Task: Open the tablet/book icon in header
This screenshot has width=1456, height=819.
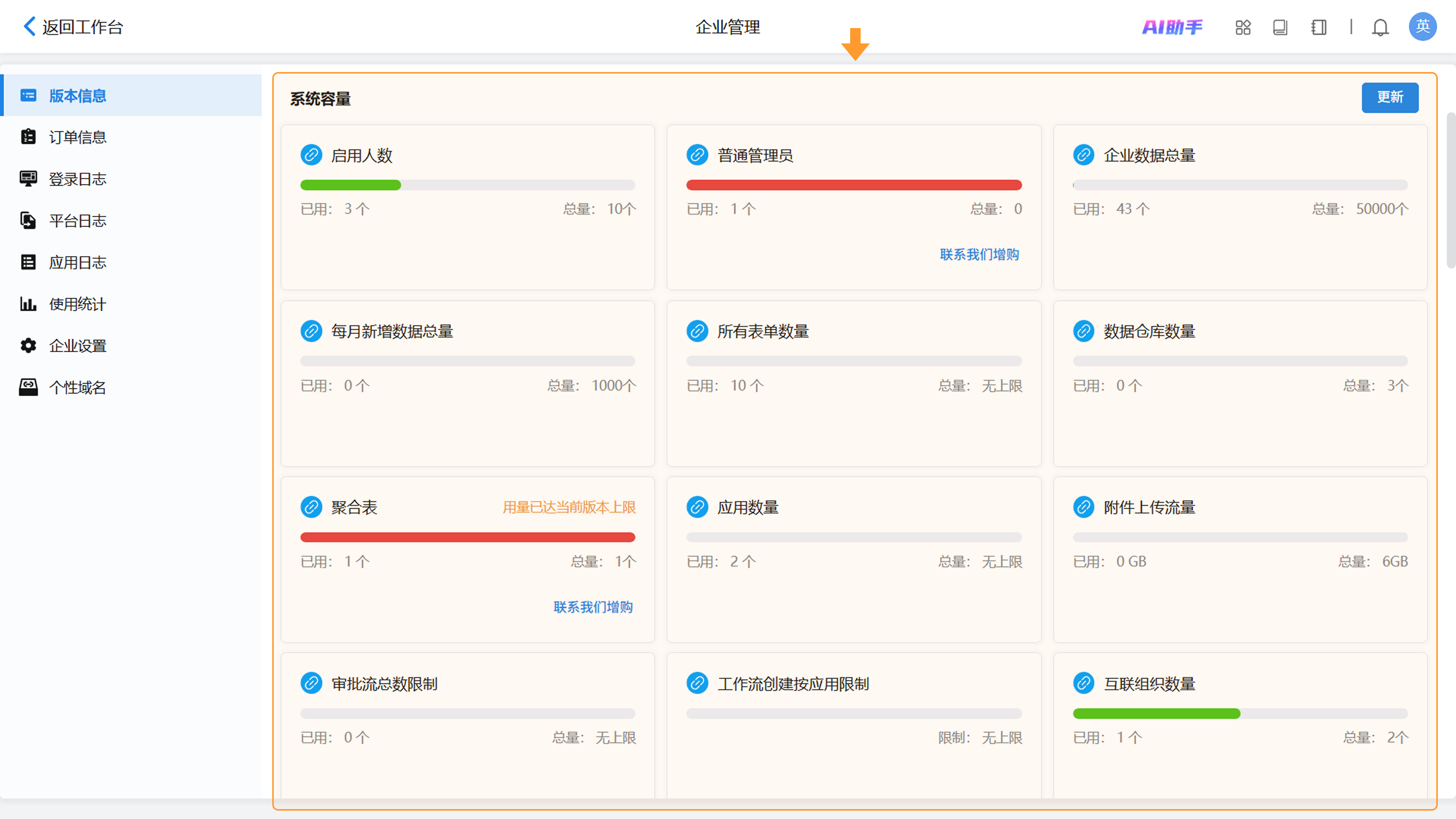Action: [1280, 27]
